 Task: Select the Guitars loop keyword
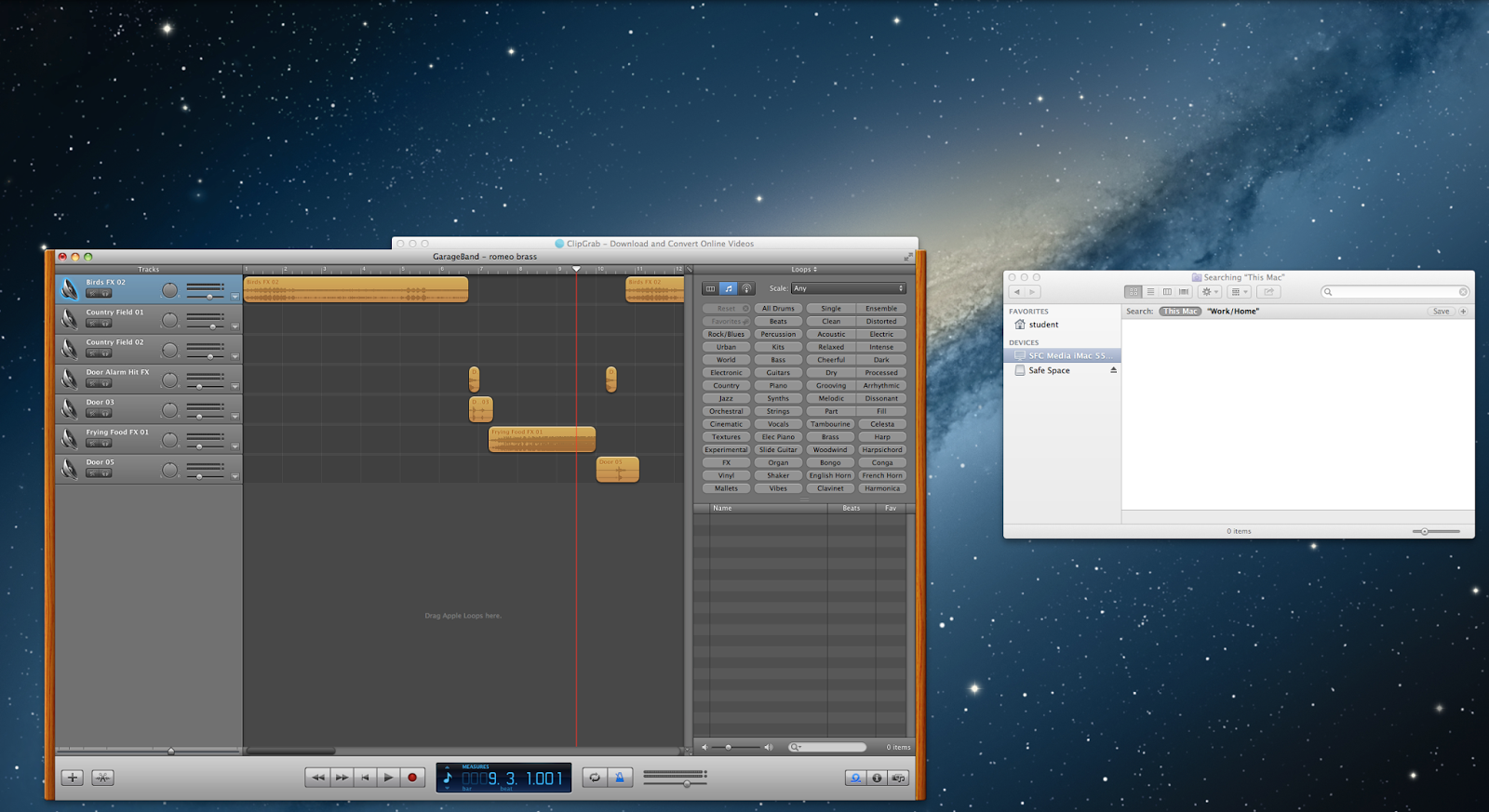[x=778, y=373]
